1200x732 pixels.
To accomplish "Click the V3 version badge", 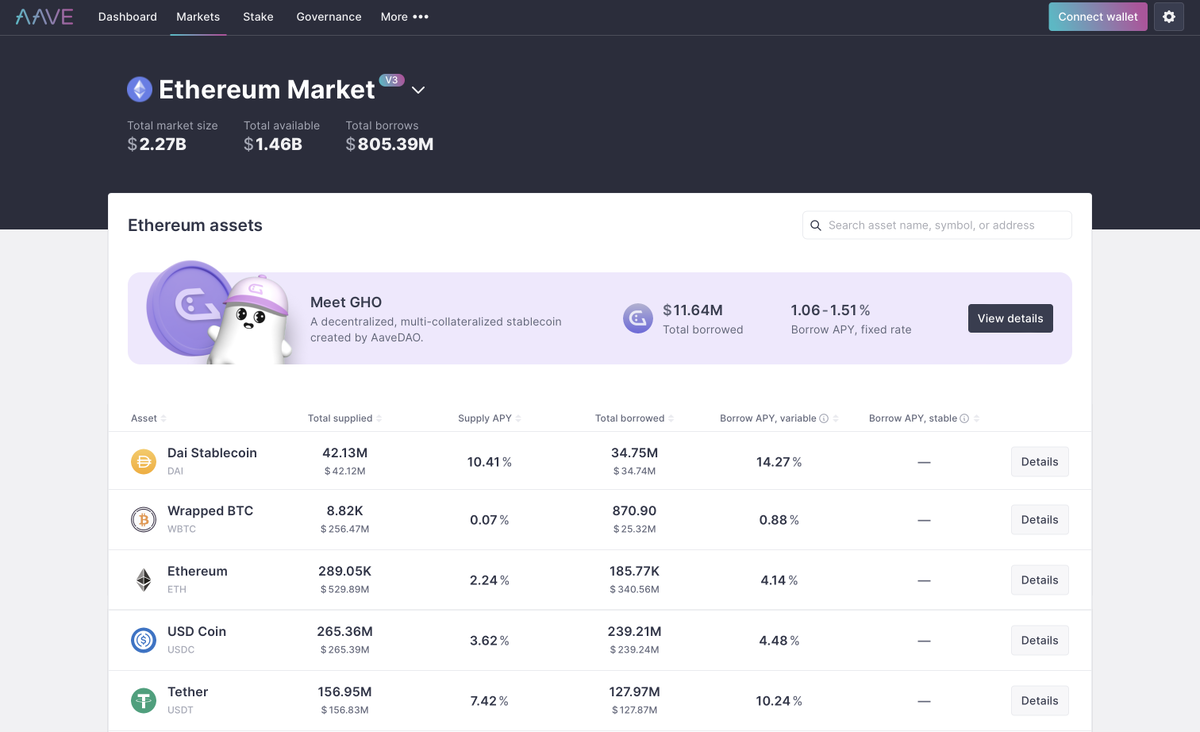I will pos(392,80).
